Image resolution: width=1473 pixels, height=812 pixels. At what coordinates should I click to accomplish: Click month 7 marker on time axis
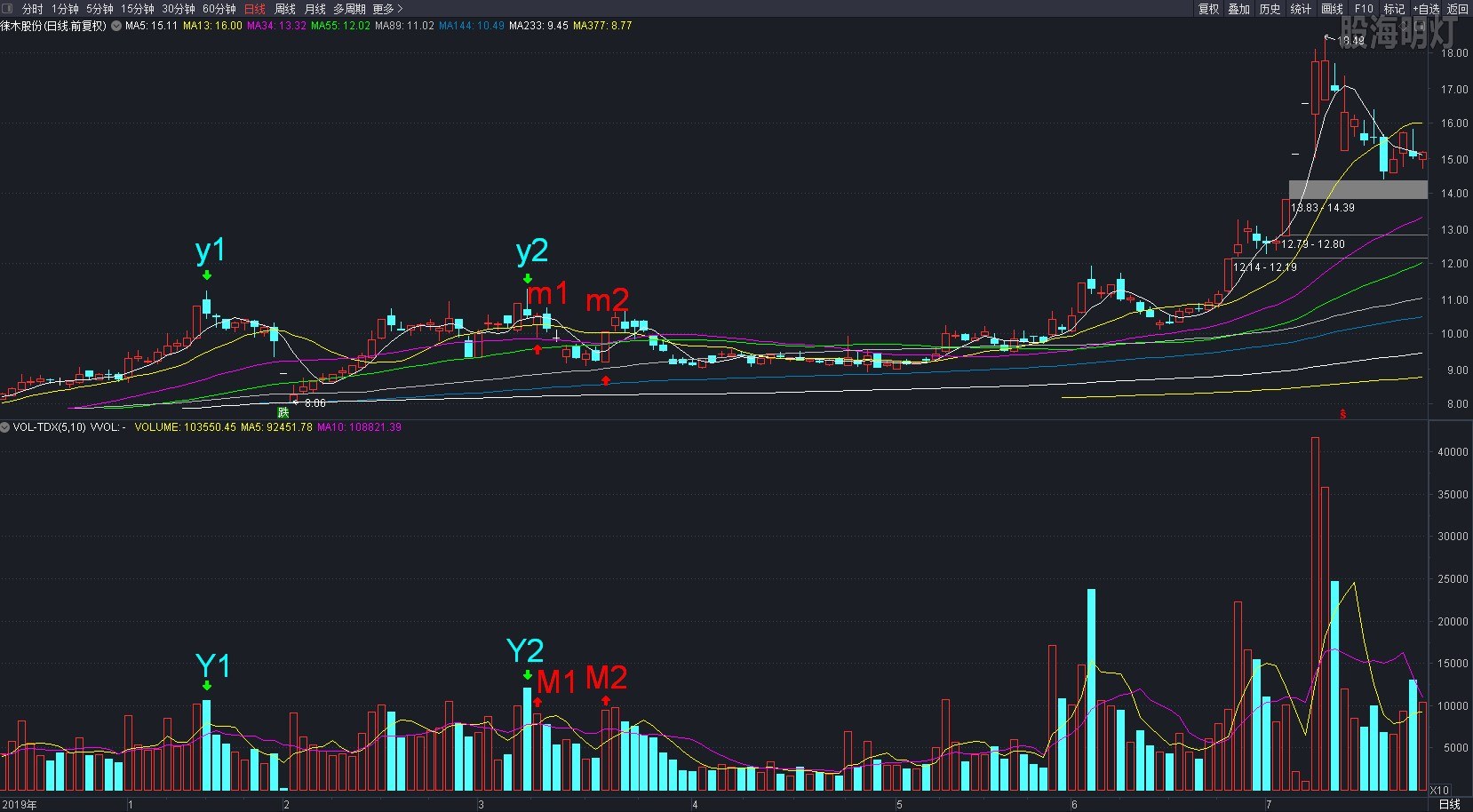[x=1269, y=805]
